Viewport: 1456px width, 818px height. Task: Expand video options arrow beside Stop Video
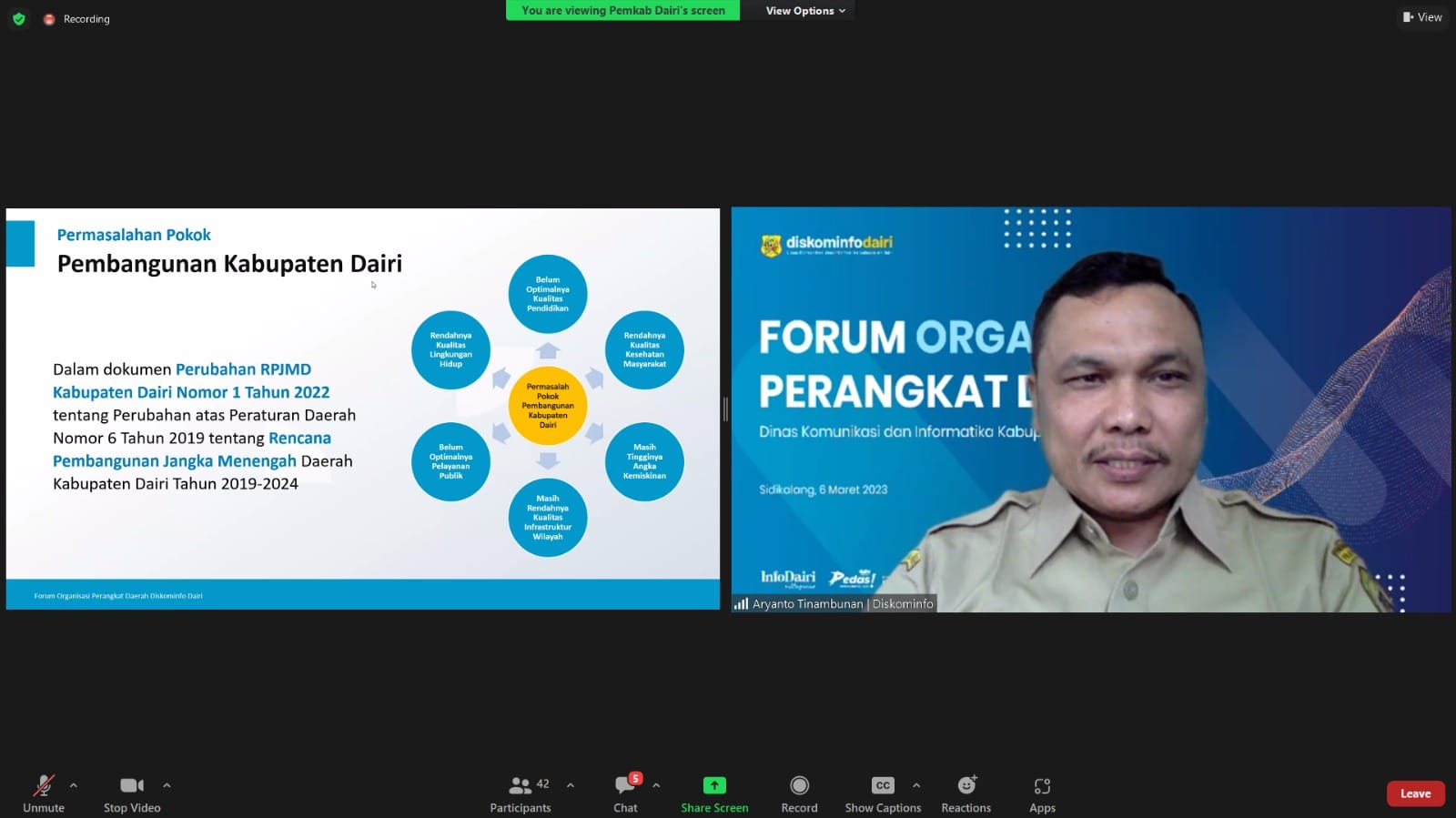click(167, 785)
